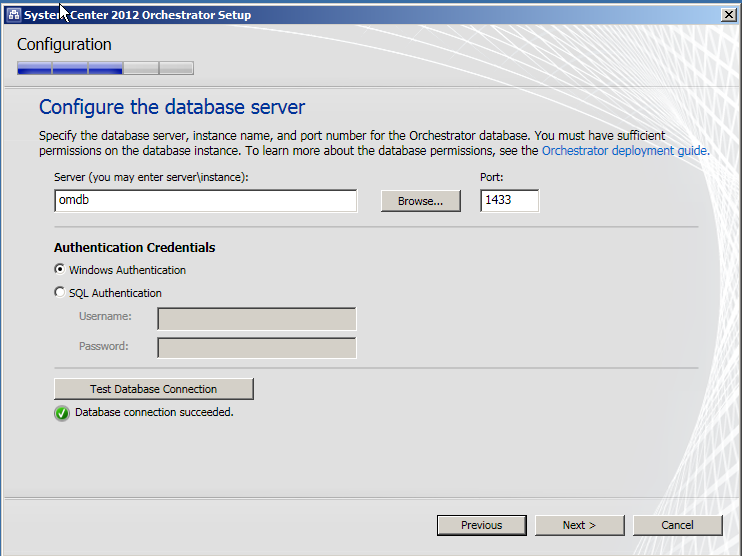Click the window title 'System Center 2012 Orchestrator Setup'

click(138, 15)
